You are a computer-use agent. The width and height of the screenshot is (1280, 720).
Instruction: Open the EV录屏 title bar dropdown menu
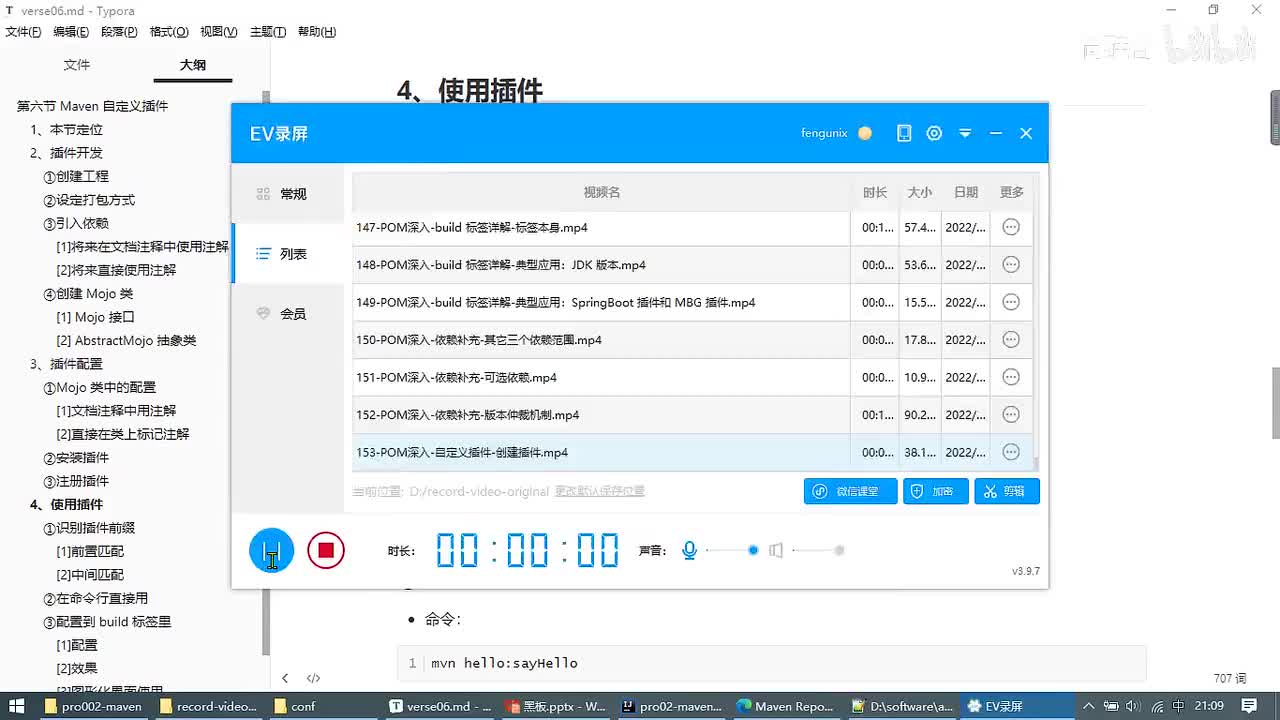(x=965, y=133)
